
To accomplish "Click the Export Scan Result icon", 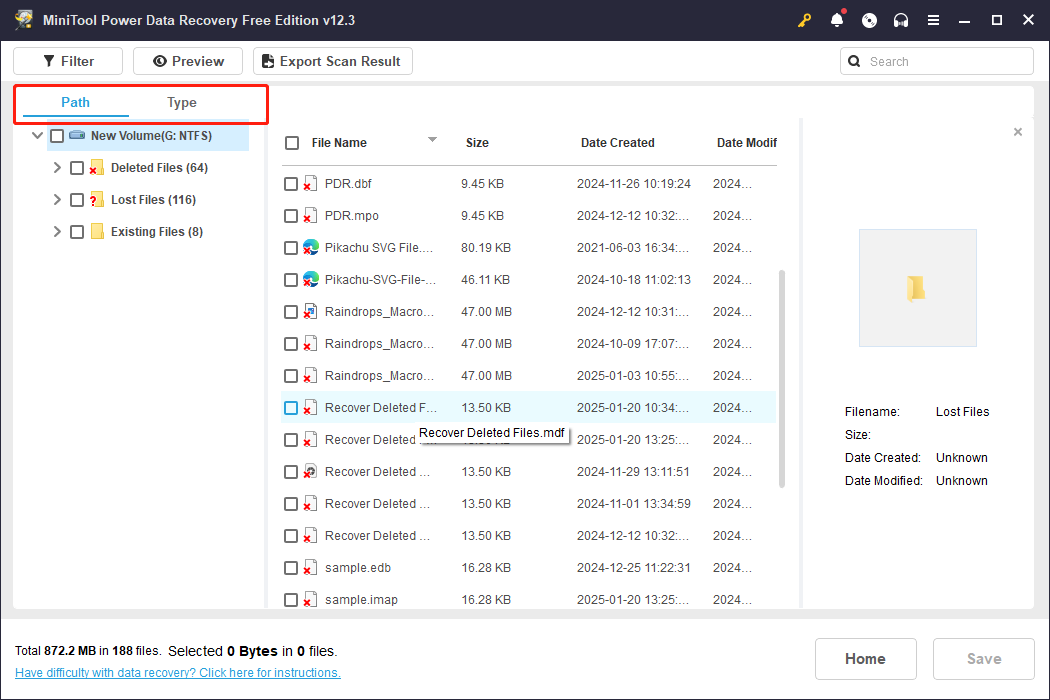I will coord(268,61).
